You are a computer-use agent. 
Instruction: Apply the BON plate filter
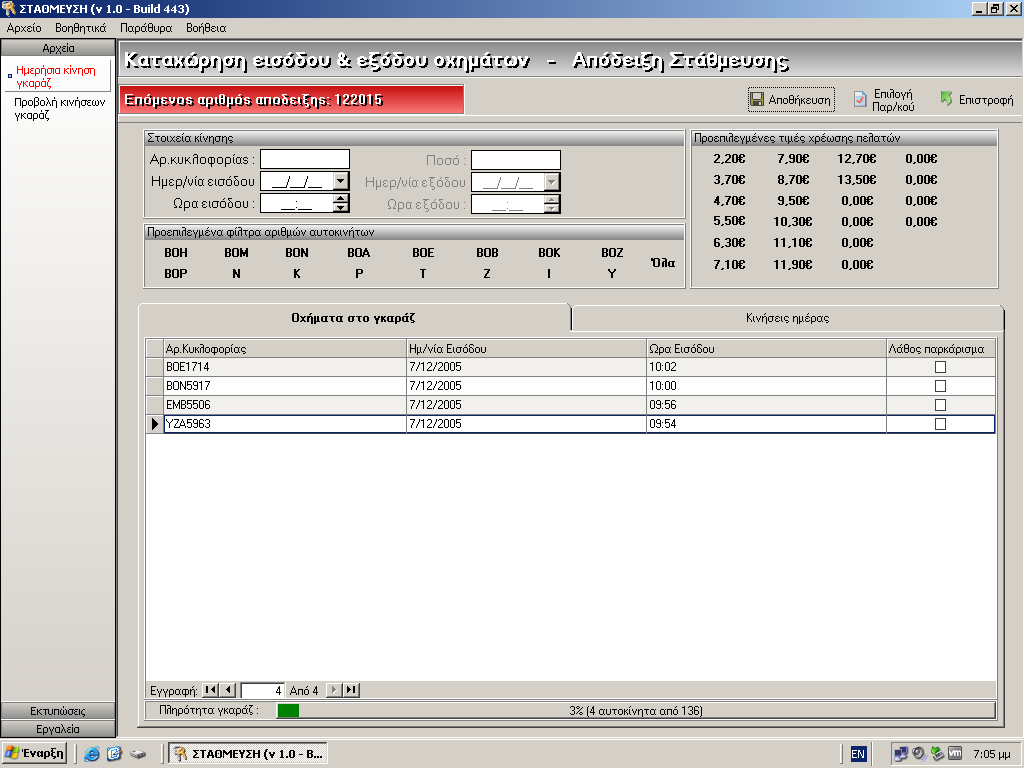pos(296,253)
